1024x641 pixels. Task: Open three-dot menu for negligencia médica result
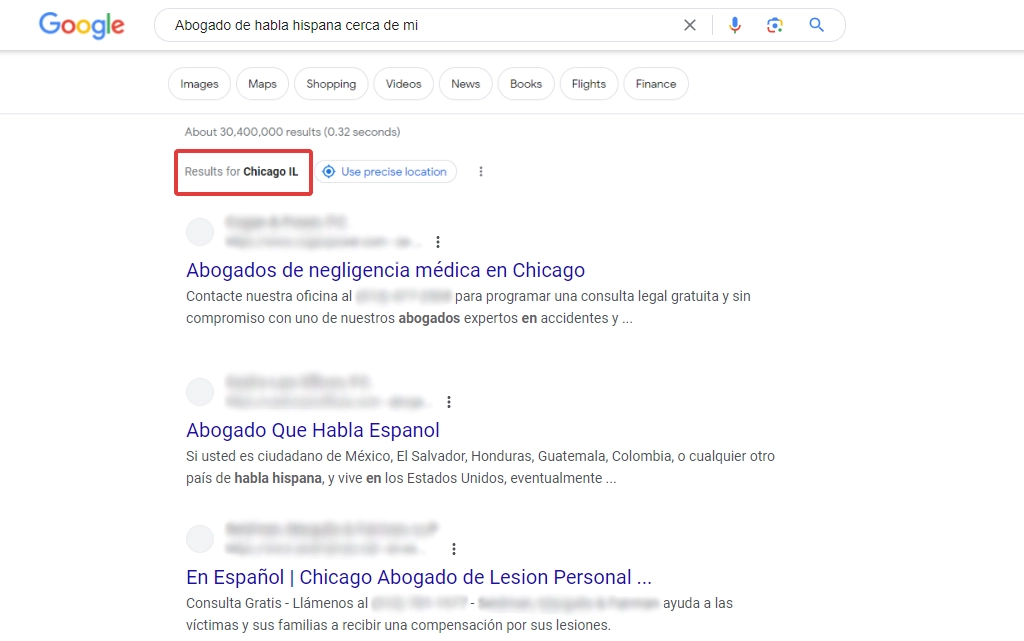[438, 242]
